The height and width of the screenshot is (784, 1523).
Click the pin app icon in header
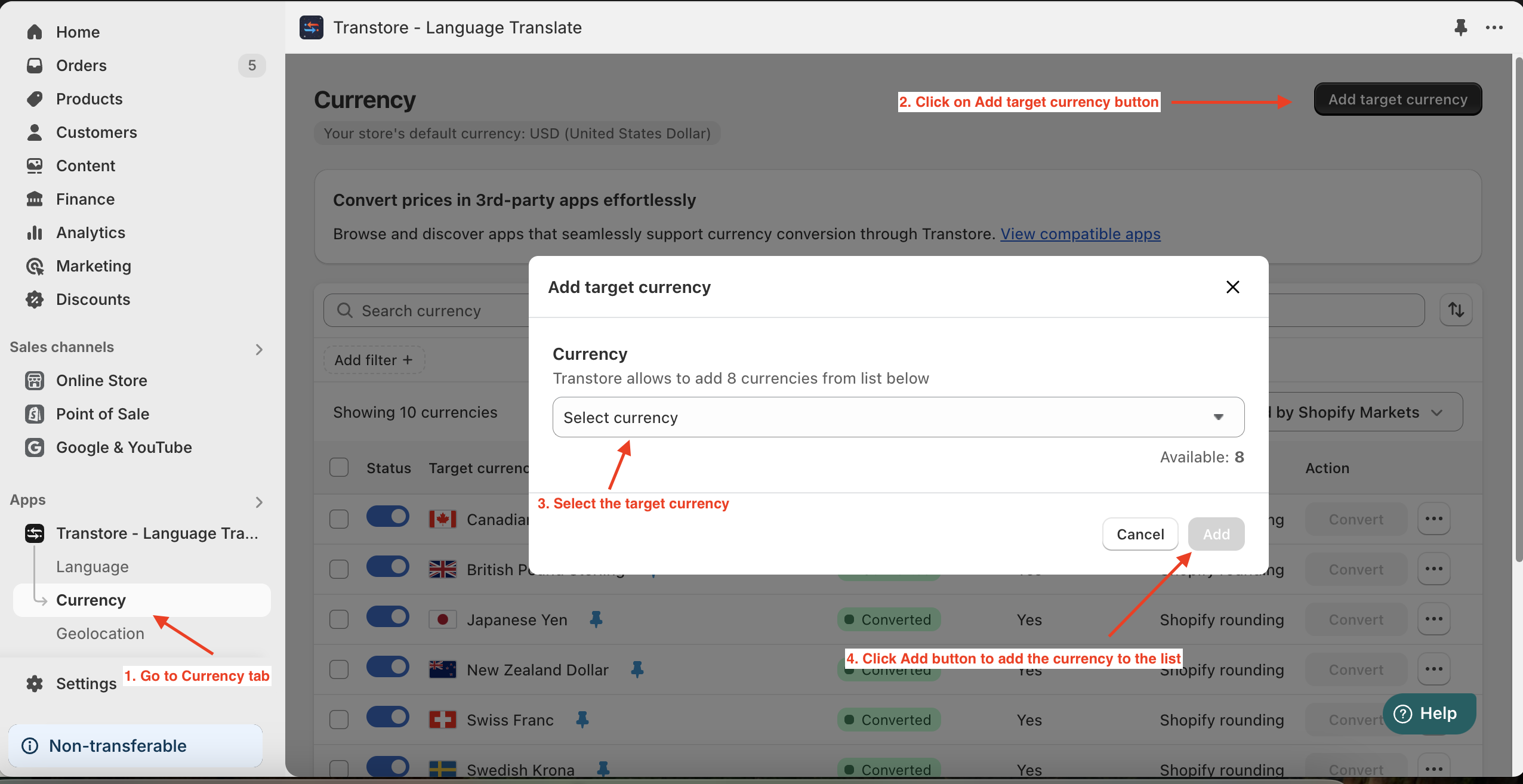pos(1460,27)
